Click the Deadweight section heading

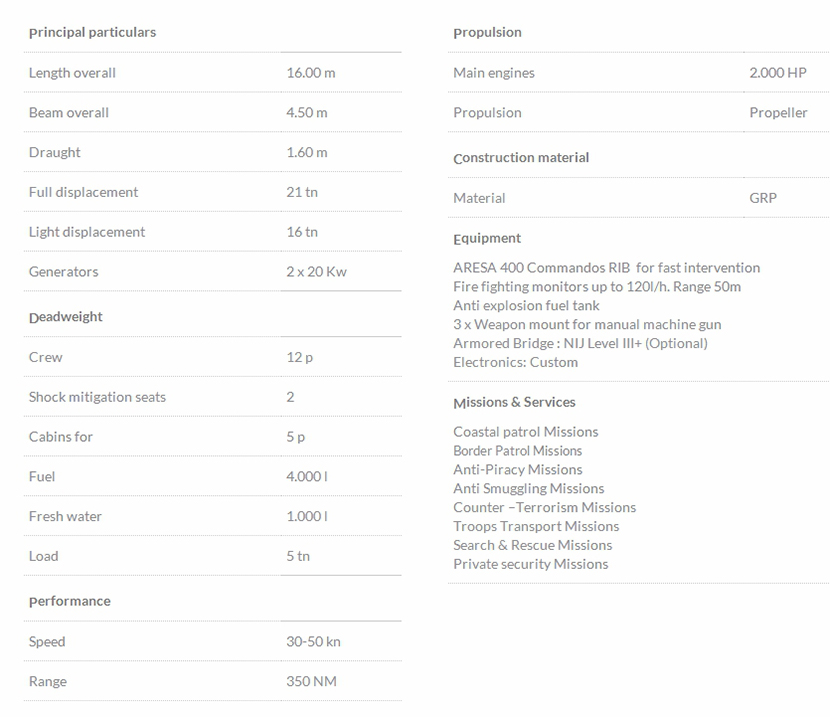[66, 317]
